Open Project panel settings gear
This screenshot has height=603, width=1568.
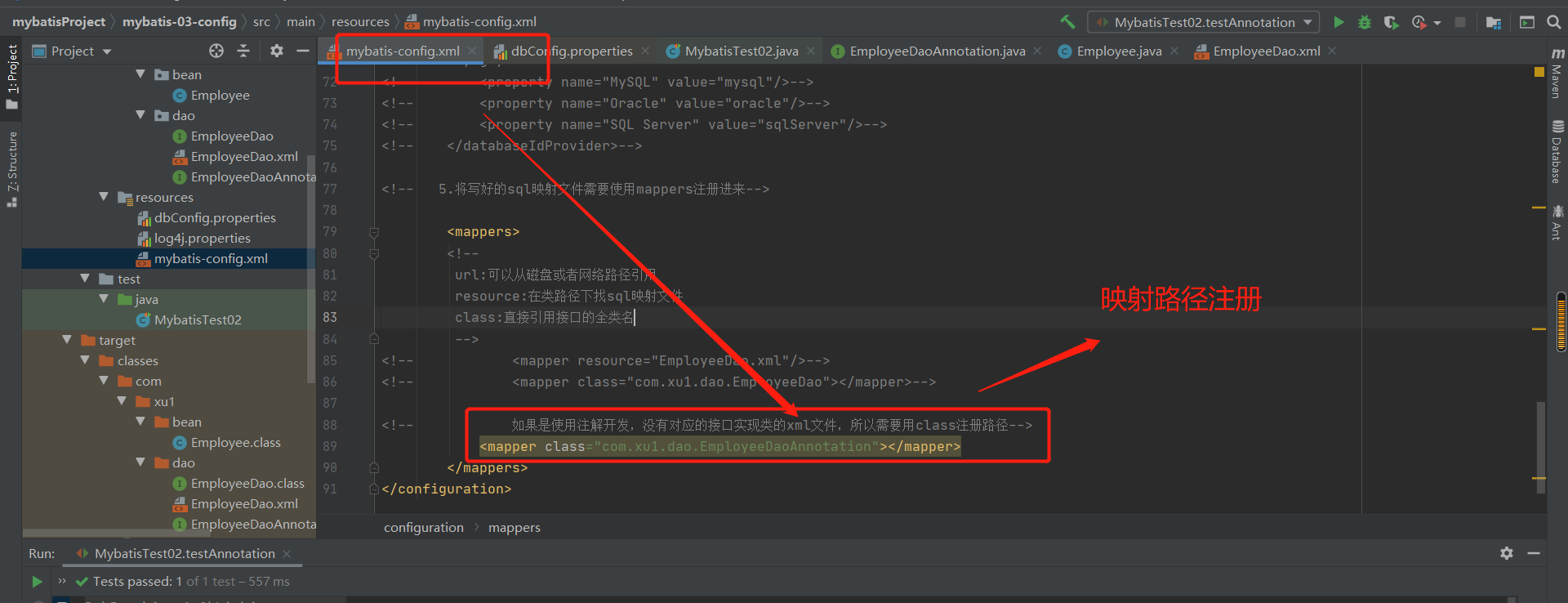coord(277,51)
